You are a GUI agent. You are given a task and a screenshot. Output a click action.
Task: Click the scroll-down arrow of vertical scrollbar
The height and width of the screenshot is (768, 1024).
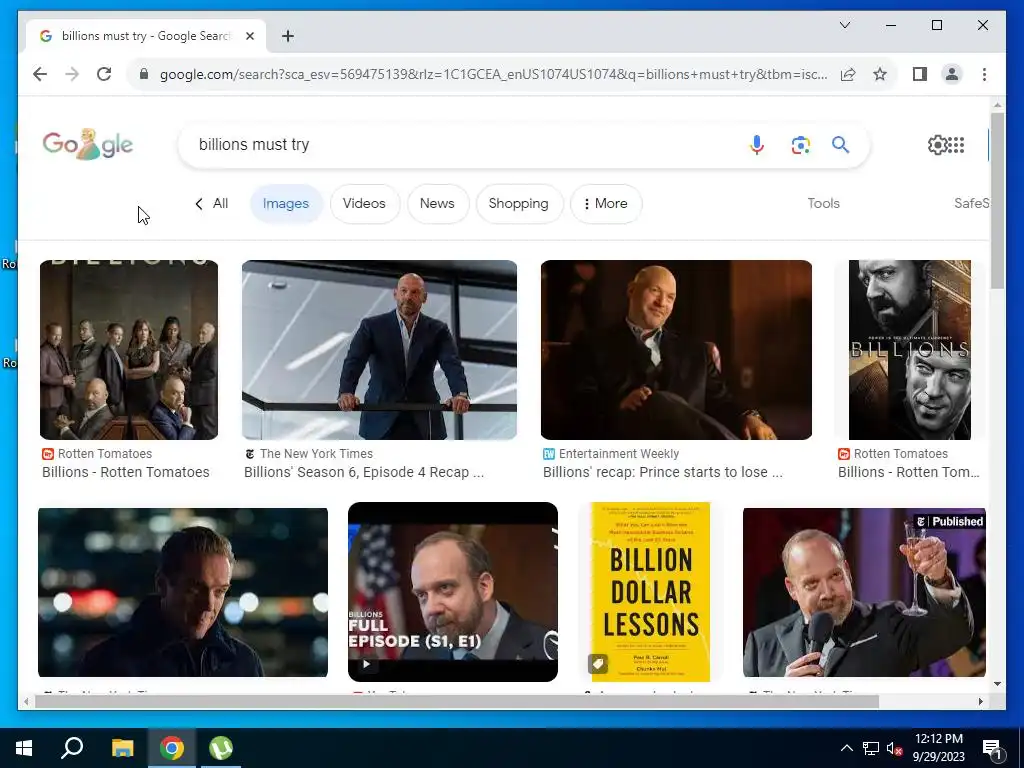(997, 684)
